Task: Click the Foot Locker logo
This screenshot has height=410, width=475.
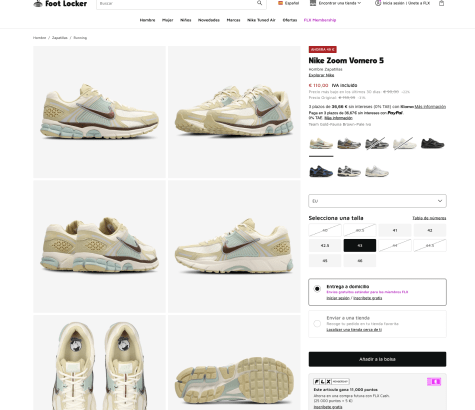Action: coord(60,4)
